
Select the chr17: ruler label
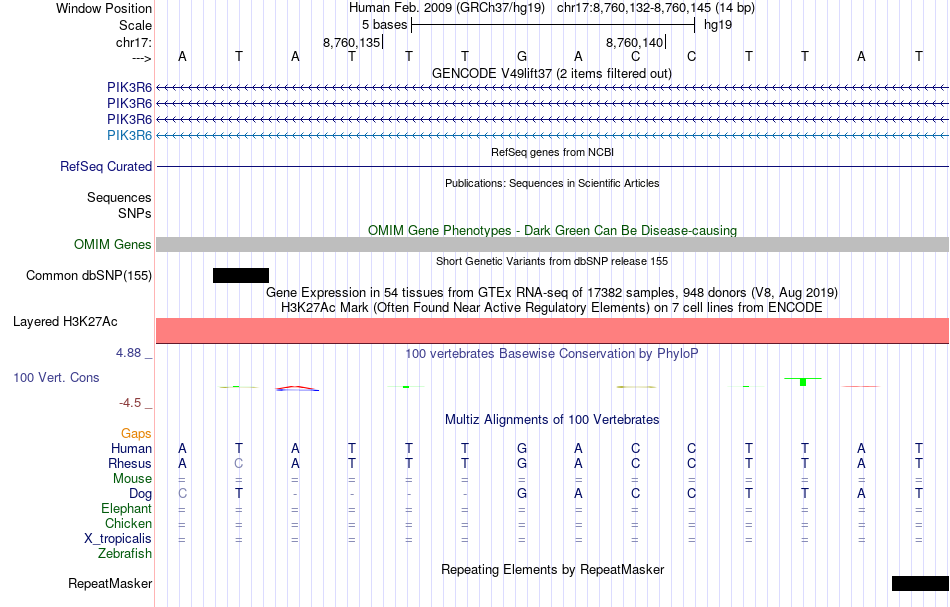tap(133, 42)
